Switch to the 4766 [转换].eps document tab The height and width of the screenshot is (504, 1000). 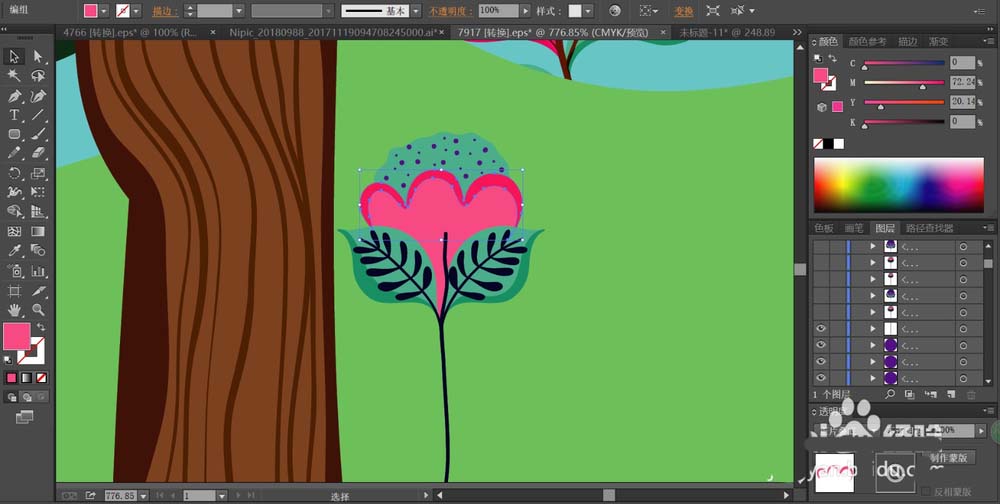click(x=132, y=32)
